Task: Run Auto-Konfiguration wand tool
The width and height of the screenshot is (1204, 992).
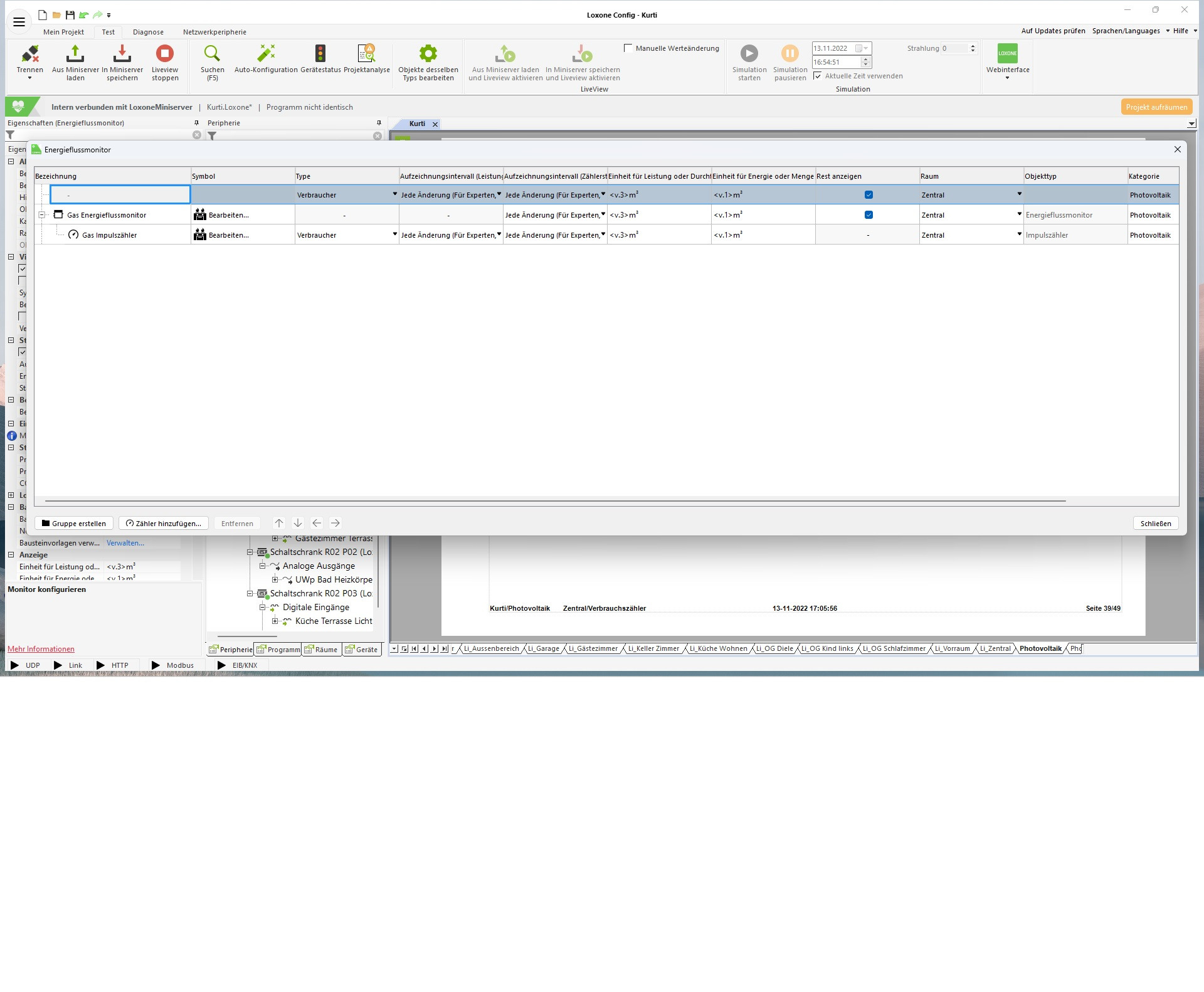Action: pyautogui.click(x=266, y=55)
